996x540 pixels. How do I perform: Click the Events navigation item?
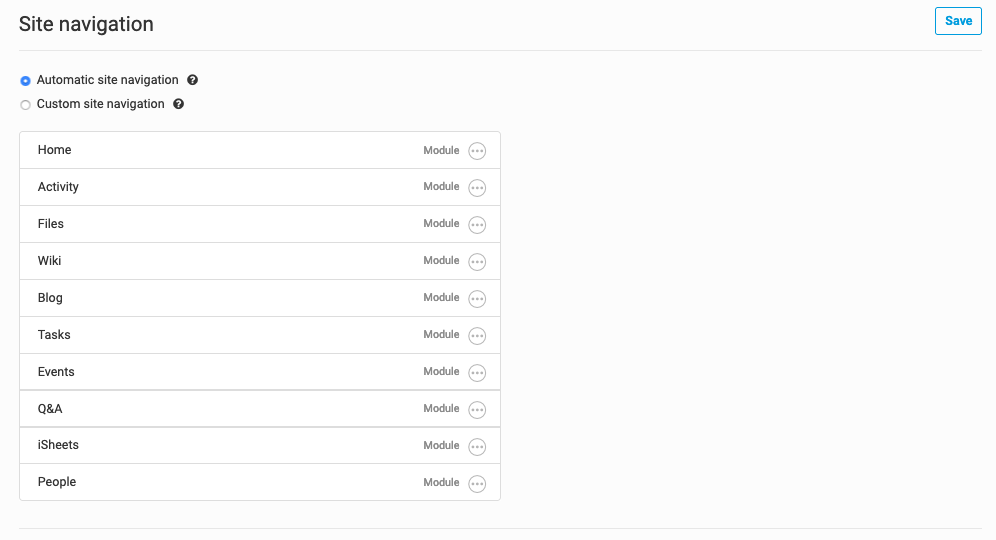coord(56,372)
